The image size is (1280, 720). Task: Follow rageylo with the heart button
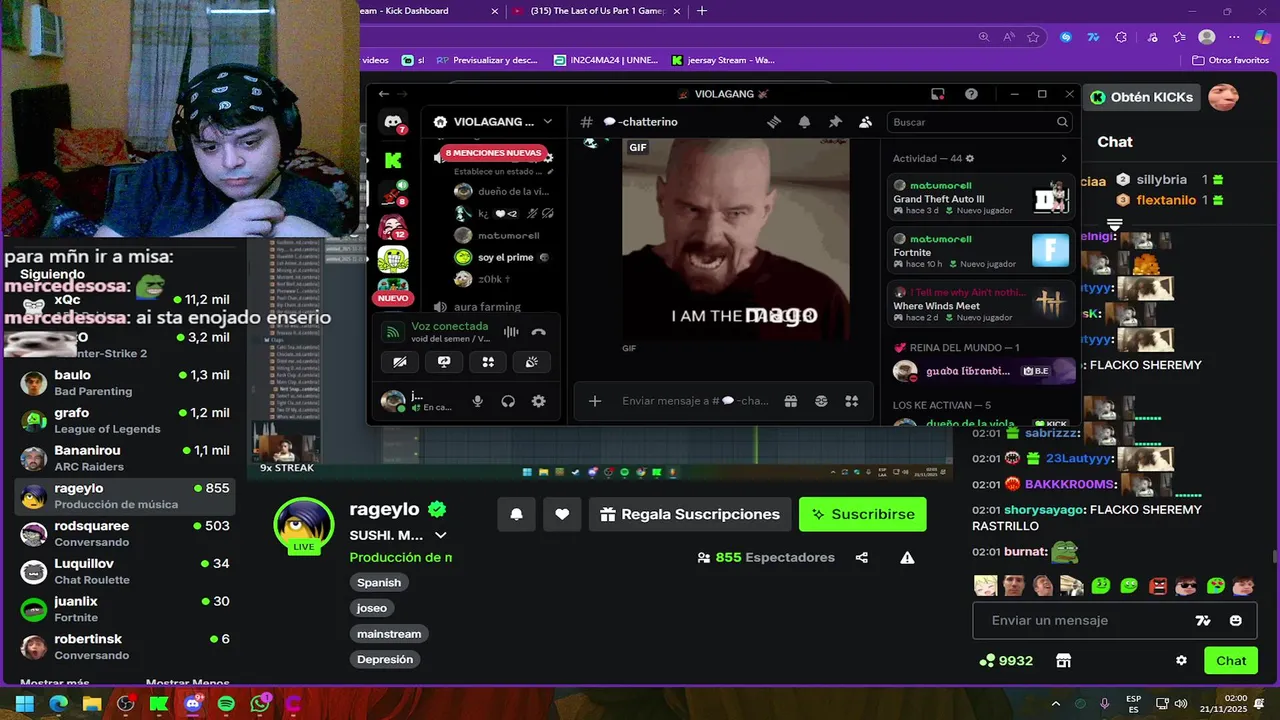coord(562,514)
